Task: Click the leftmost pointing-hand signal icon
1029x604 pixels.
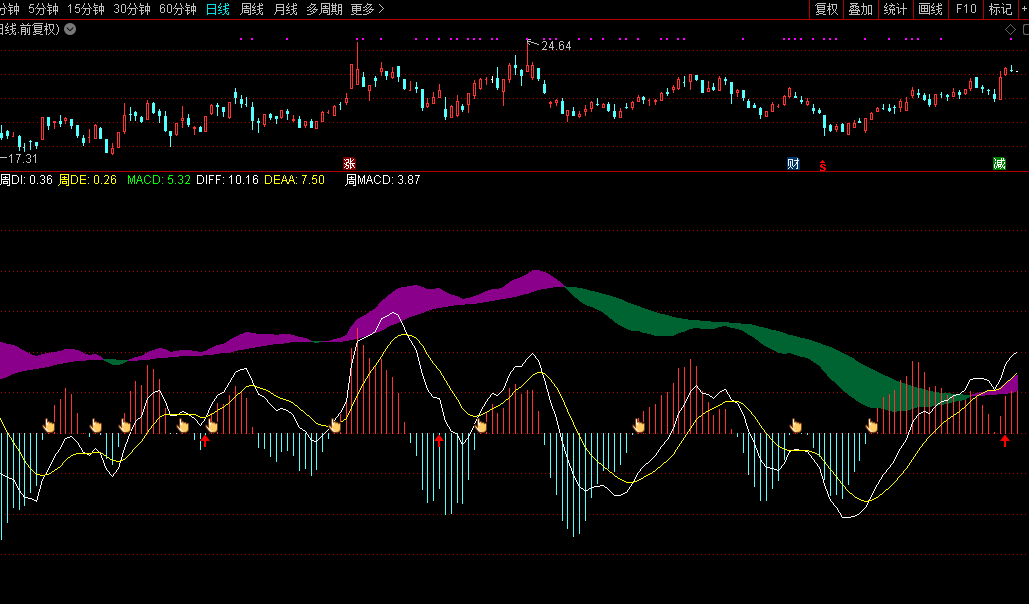Action: (x=48, y=426)
